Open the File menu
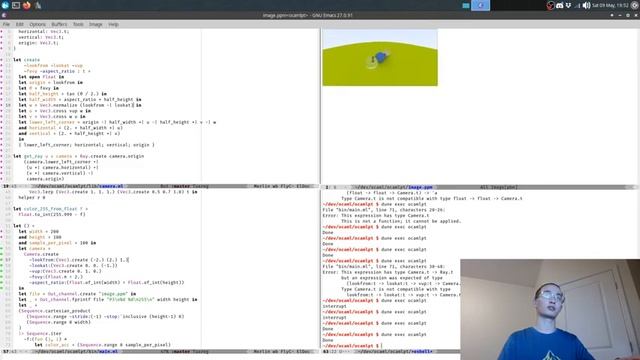 coord(6,24)
